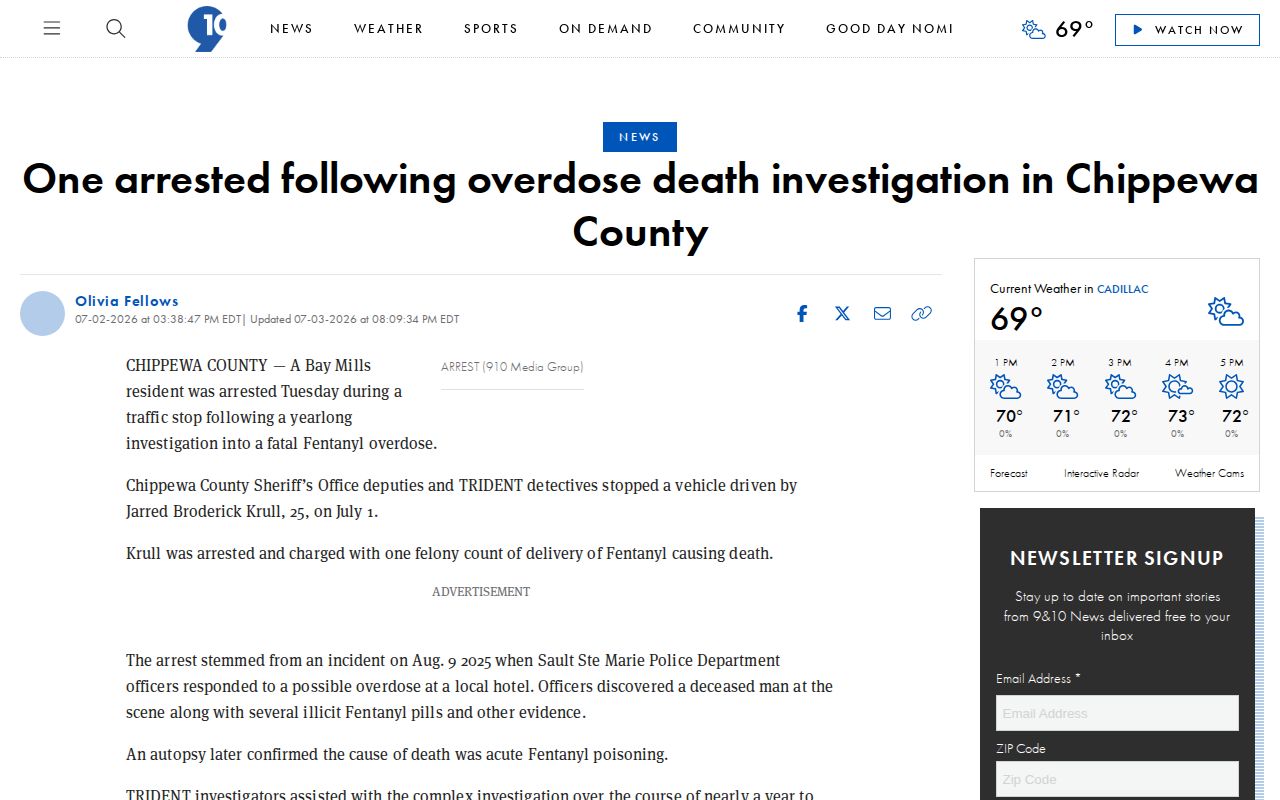Click the Newsletter Signup heading
The image size is (1280, 800).
1117,558
